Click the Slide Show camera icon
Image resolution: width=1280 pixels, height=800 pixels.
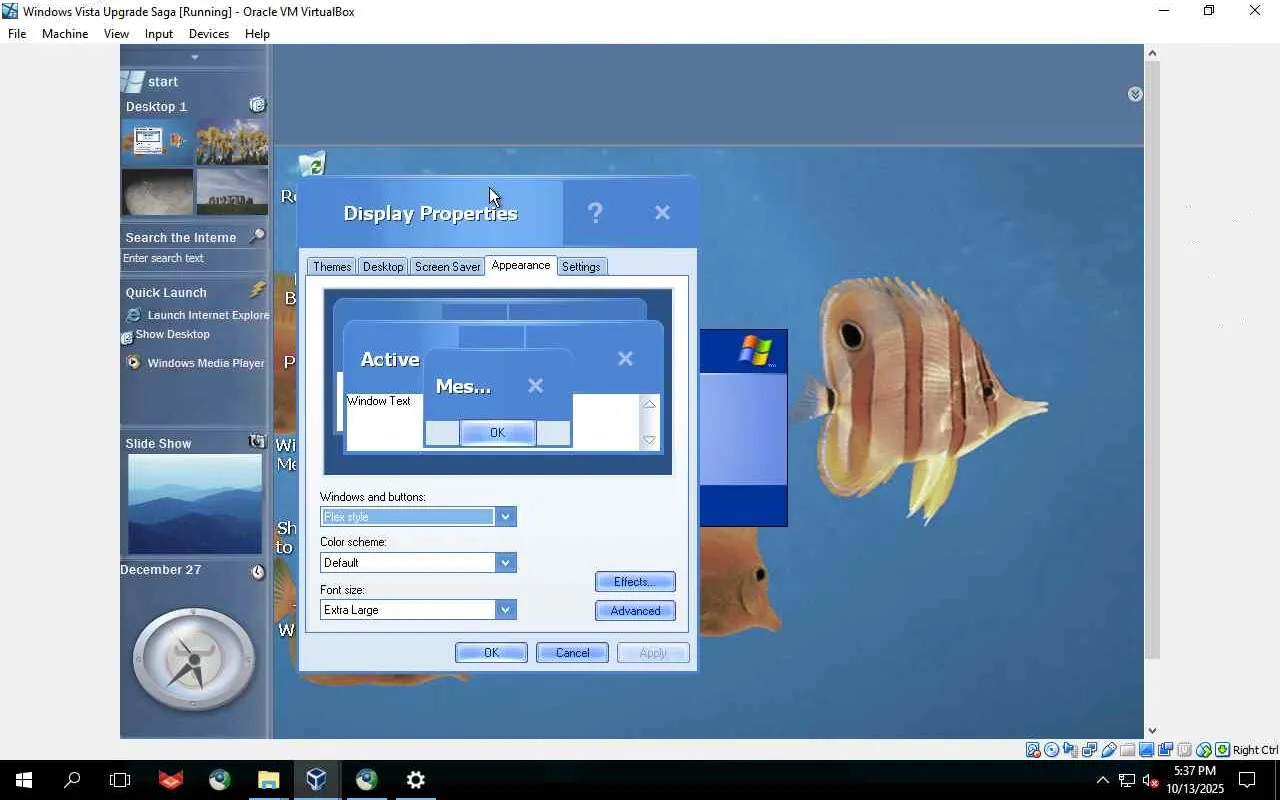[x=257, y=441]
